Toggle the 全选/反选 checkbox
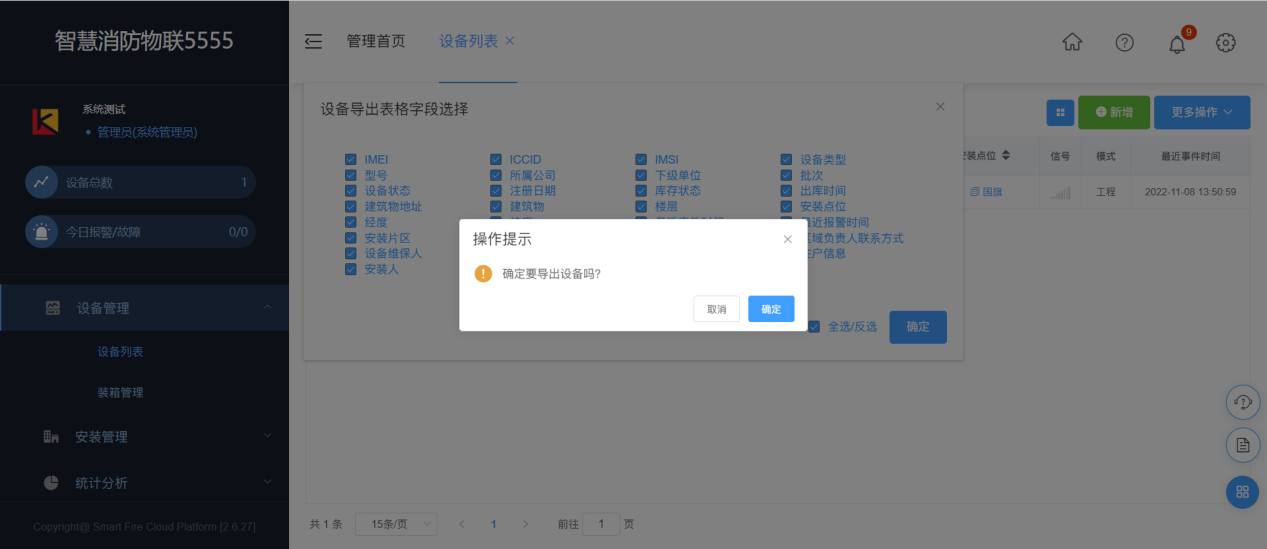Screen dimensions: 1267x549 pos(814,327)
